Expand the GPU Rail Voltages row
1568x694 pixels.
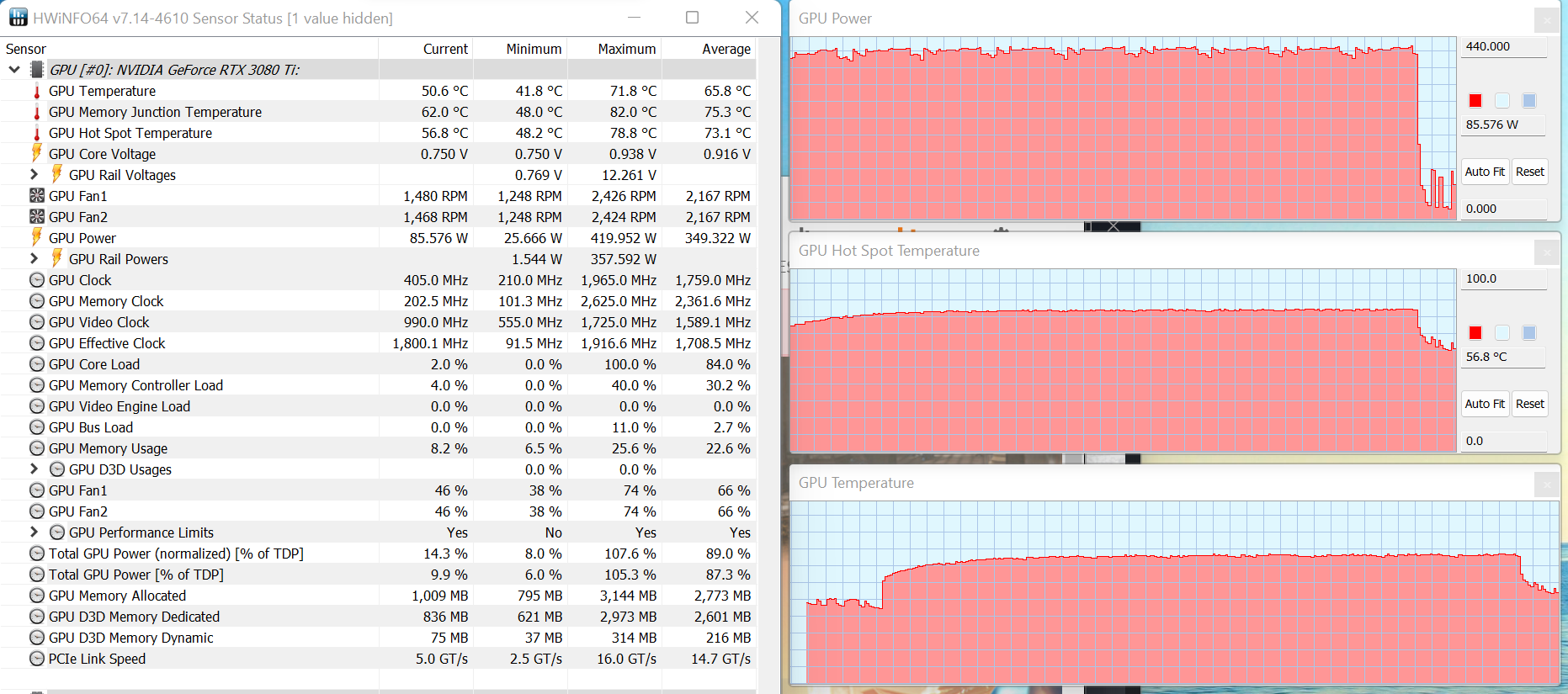[34, 174]
